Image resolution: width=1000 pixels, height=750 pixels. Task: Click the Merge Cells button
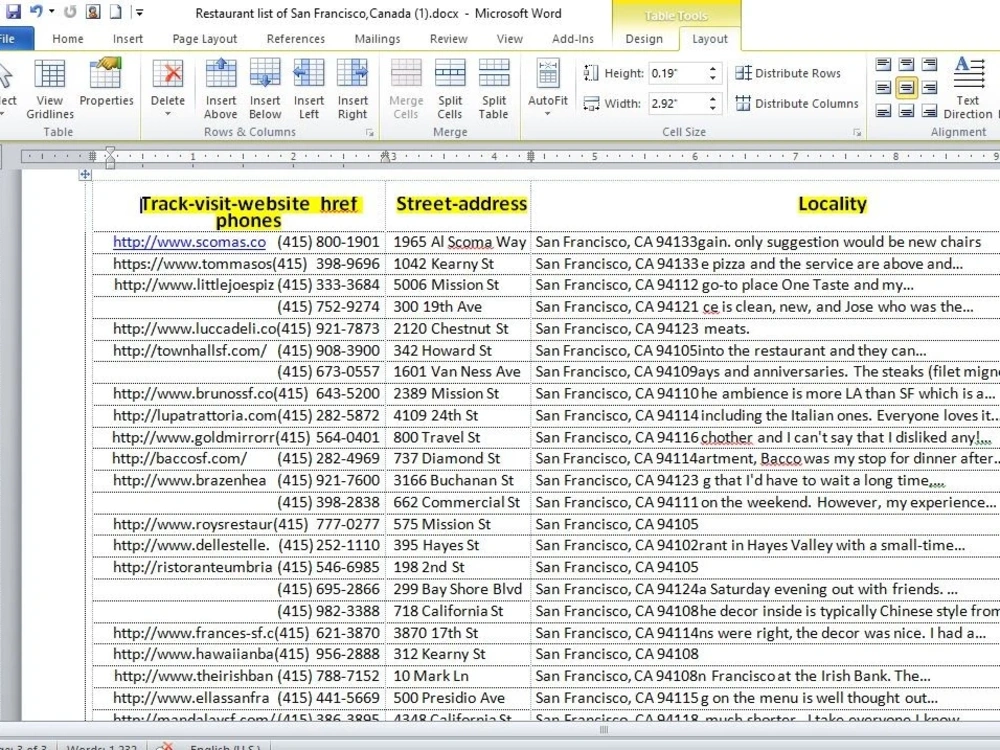406,89
